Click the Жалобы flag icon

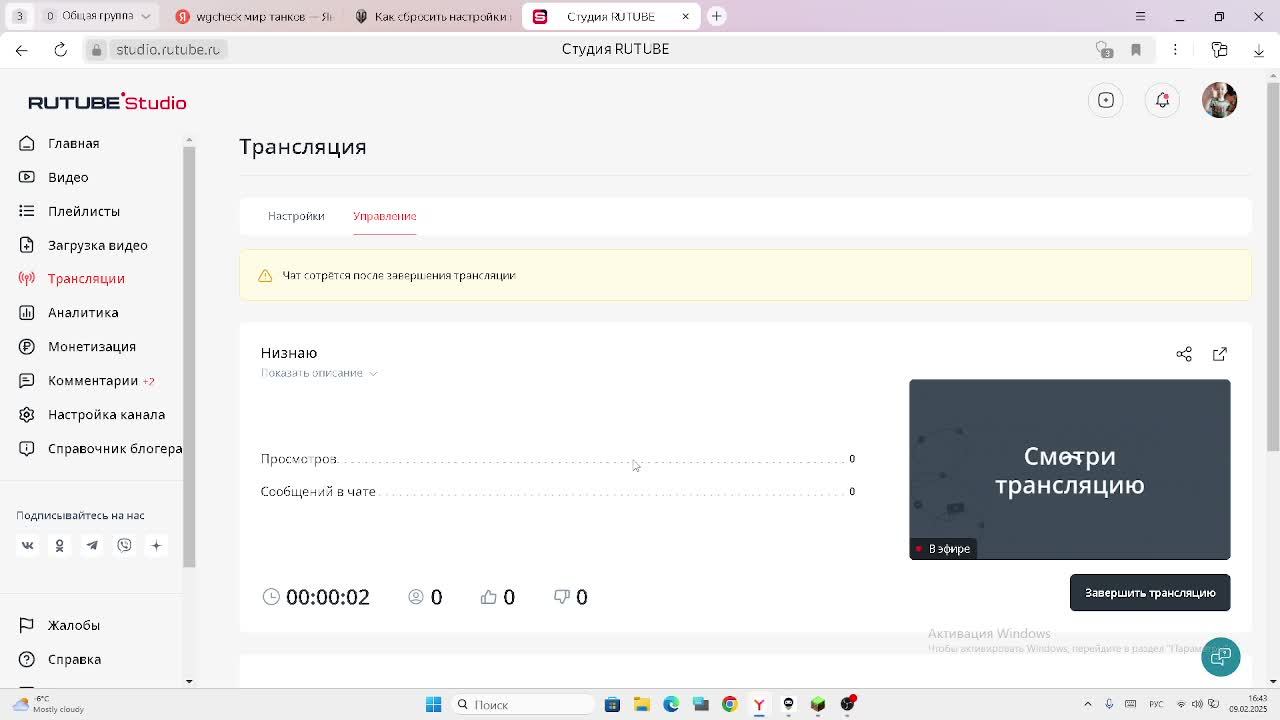[27, 625]
